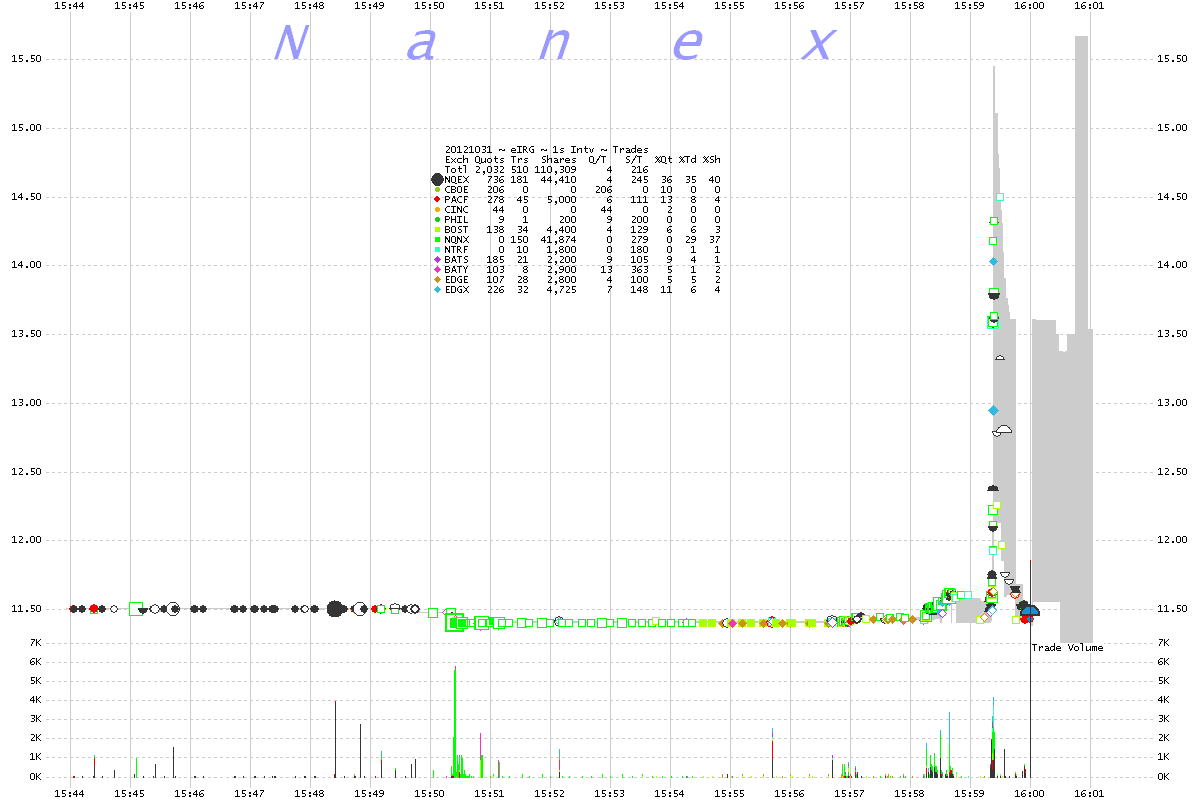Click 16:00 on the bottom time axis
Viewport: 1200px width, 800px height.
(1029, 793)
